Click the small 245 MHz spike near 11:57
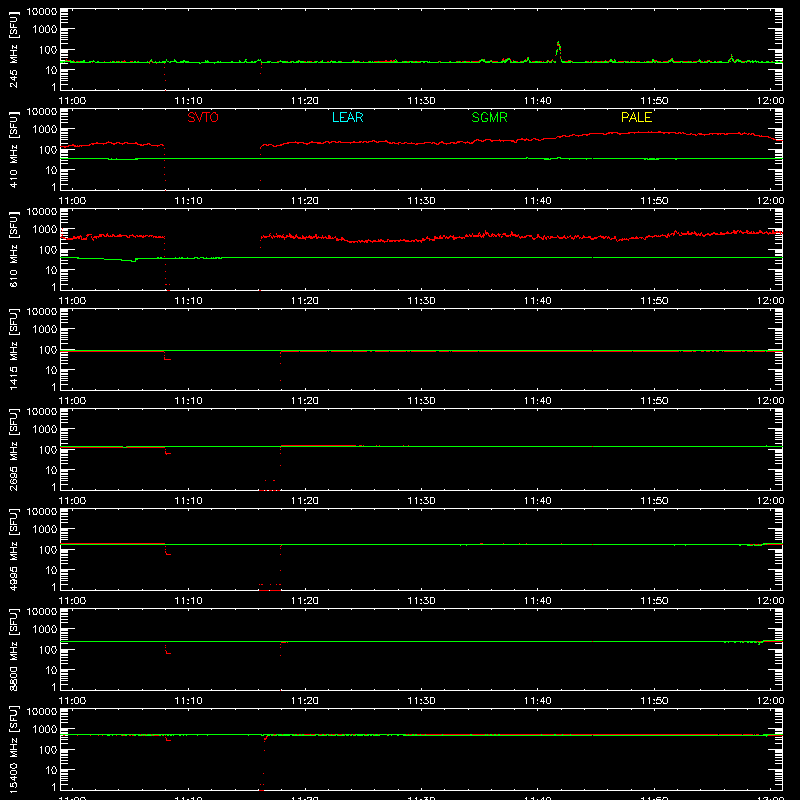 pos(731,58)
